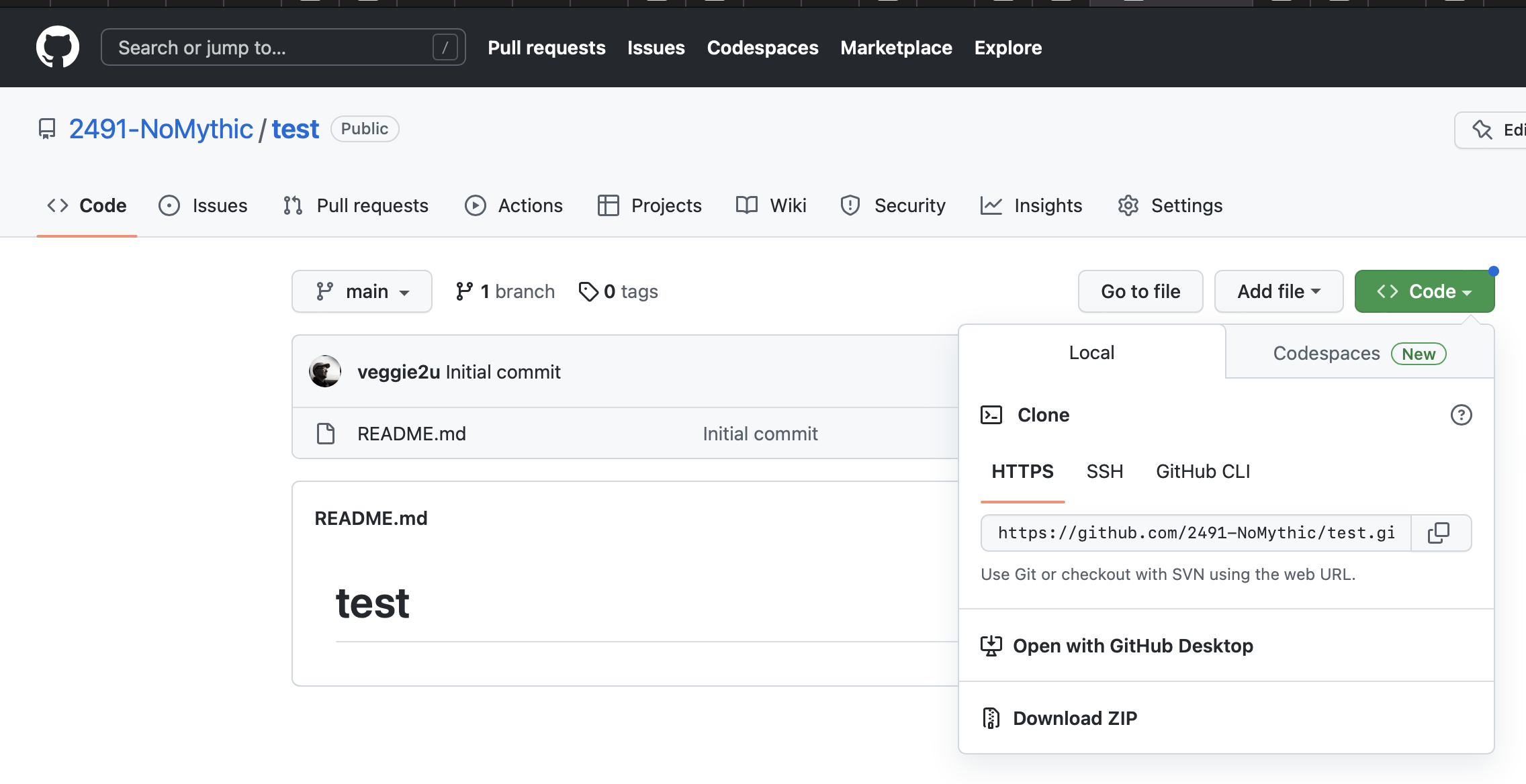This screenshot has width=1526, height=784.
Task: Click Initial commit in README.md row
Action: click(760, 434)
